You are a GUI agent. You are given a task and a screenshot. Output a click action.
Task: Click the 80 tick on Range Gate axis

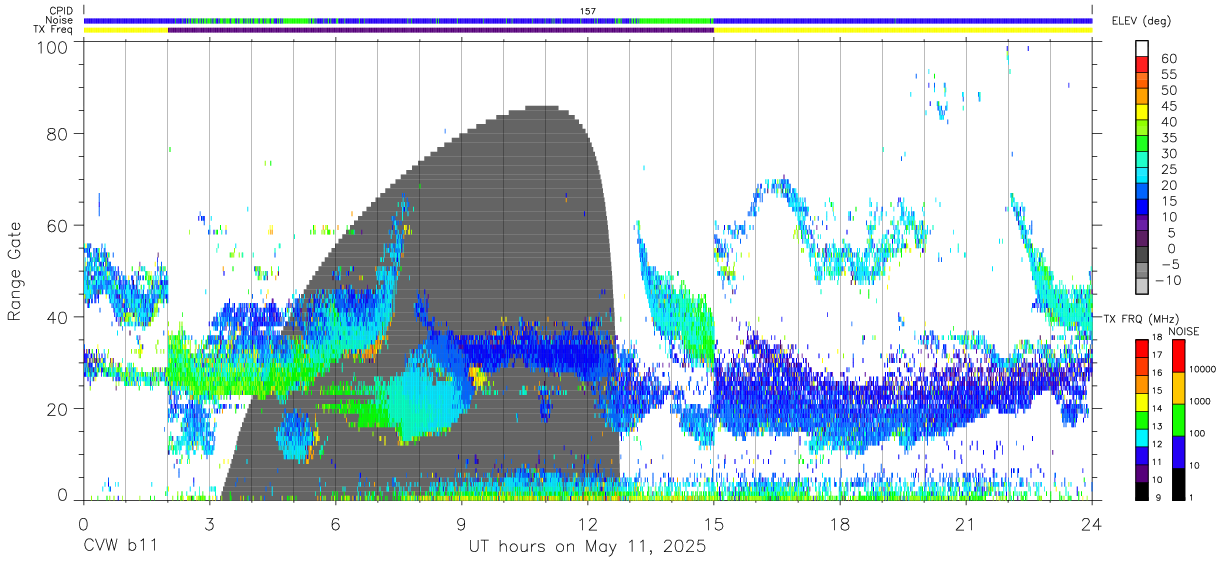[x=58, y=134]
